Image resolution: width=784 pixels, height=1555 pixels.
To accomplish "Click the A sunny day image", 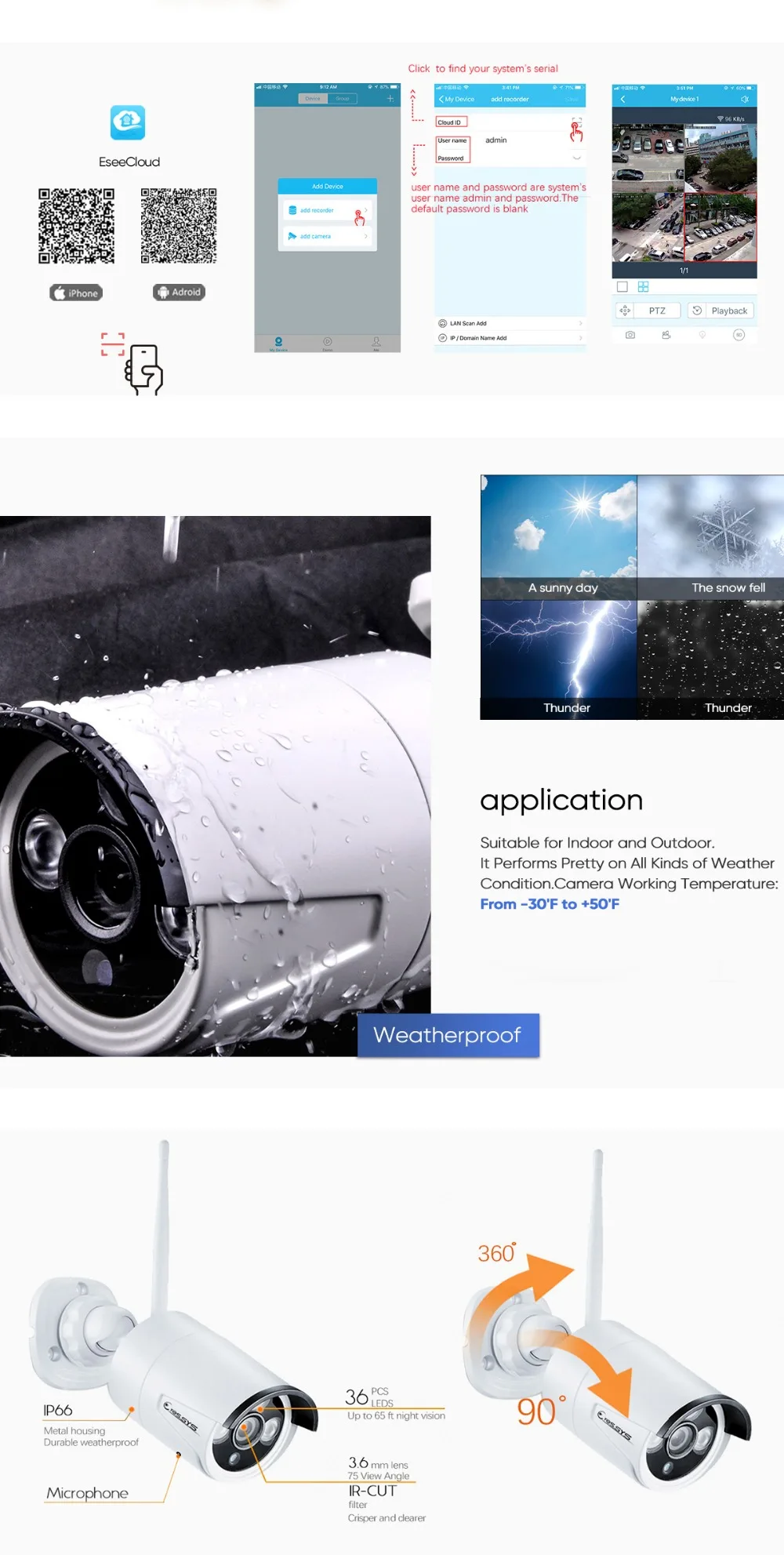I will (x=559, y=537).
